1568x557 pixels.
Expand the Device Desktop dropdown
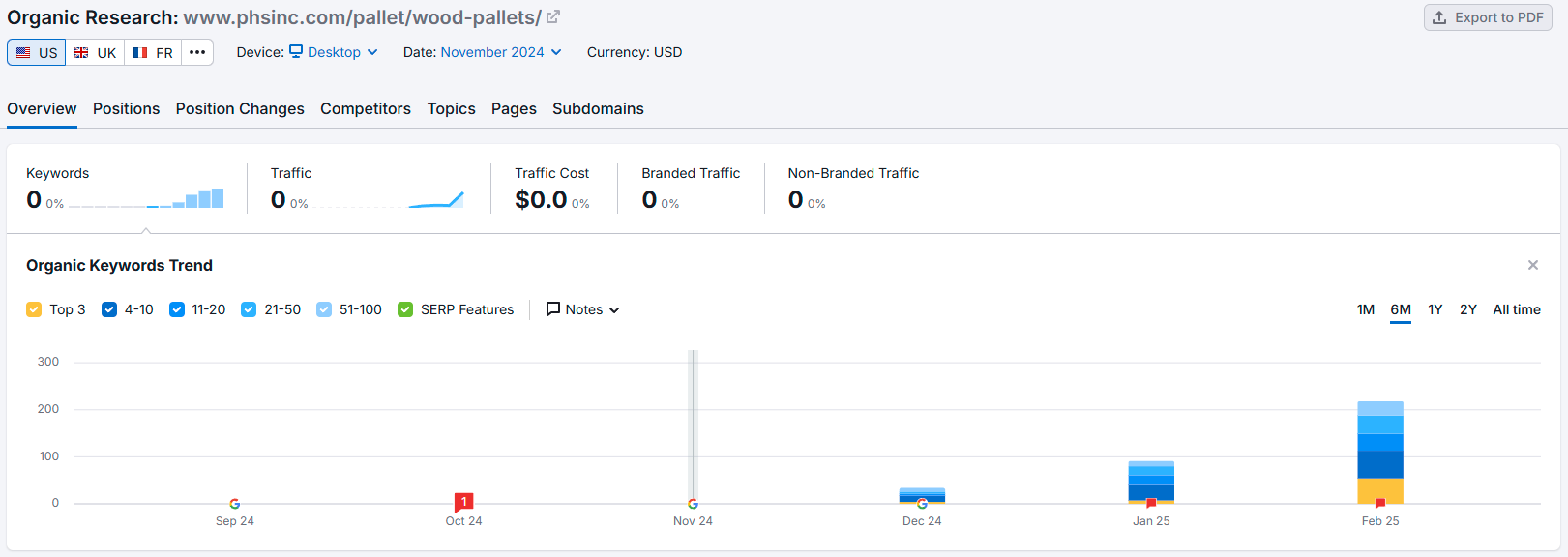click(334, 52)
